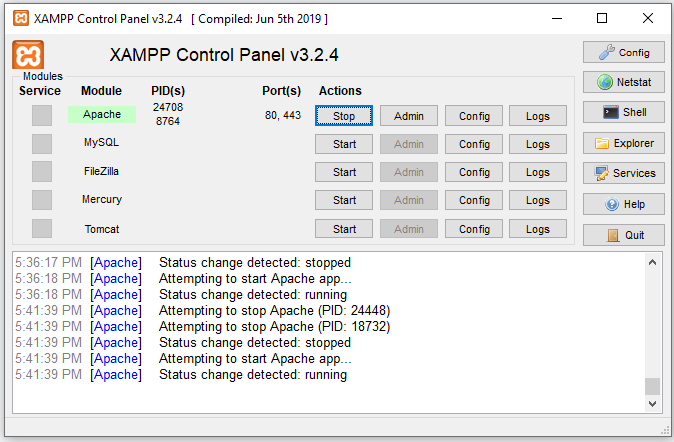Open the Mercury Config menu
Image resolution: width=674 pixels, height=442 pixels.
click(x=474, y=200)
